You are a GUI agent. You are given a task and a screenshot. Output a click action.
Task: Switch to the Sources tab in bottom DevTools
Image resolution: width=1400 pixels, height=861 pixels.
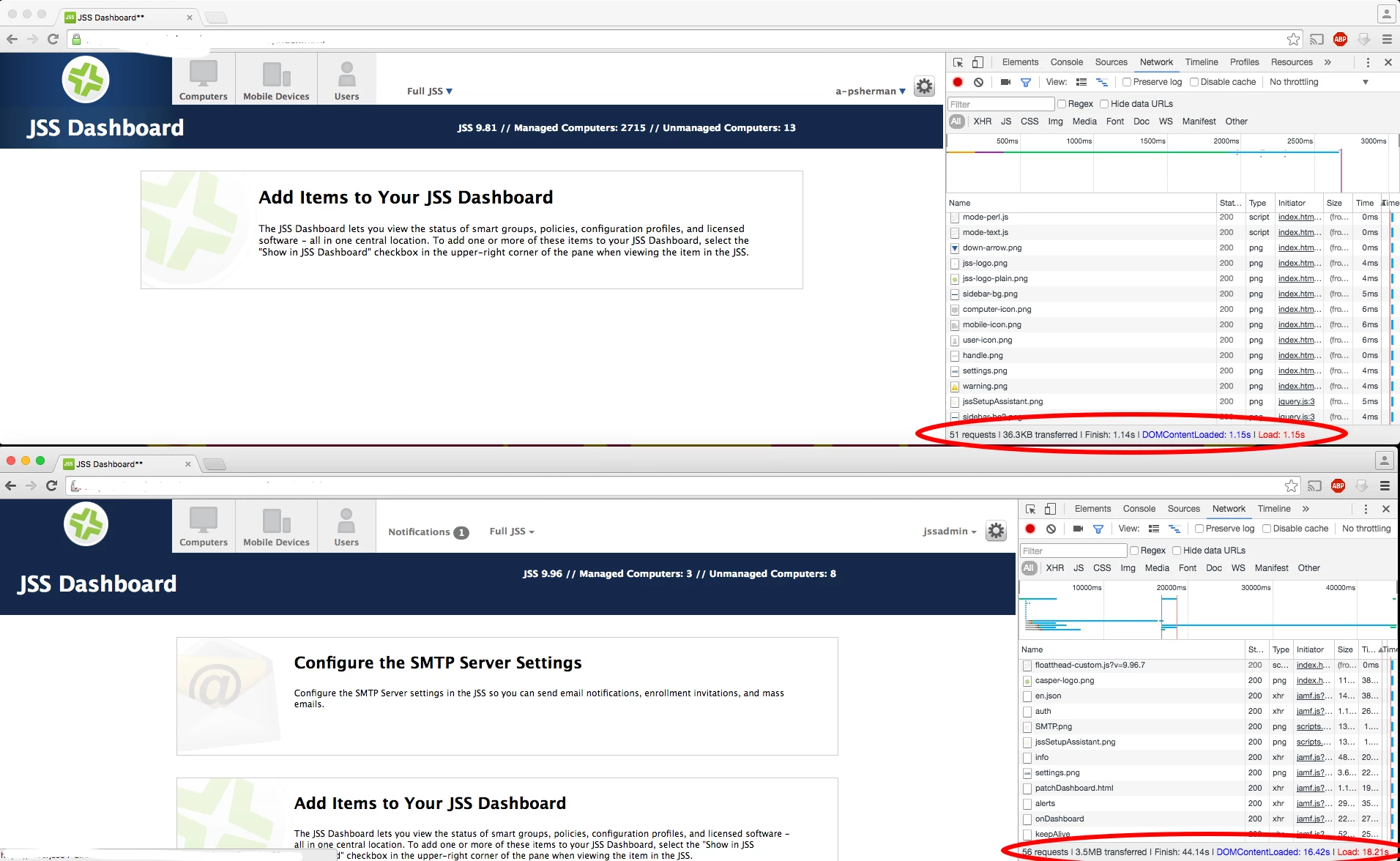[1183, 509]
